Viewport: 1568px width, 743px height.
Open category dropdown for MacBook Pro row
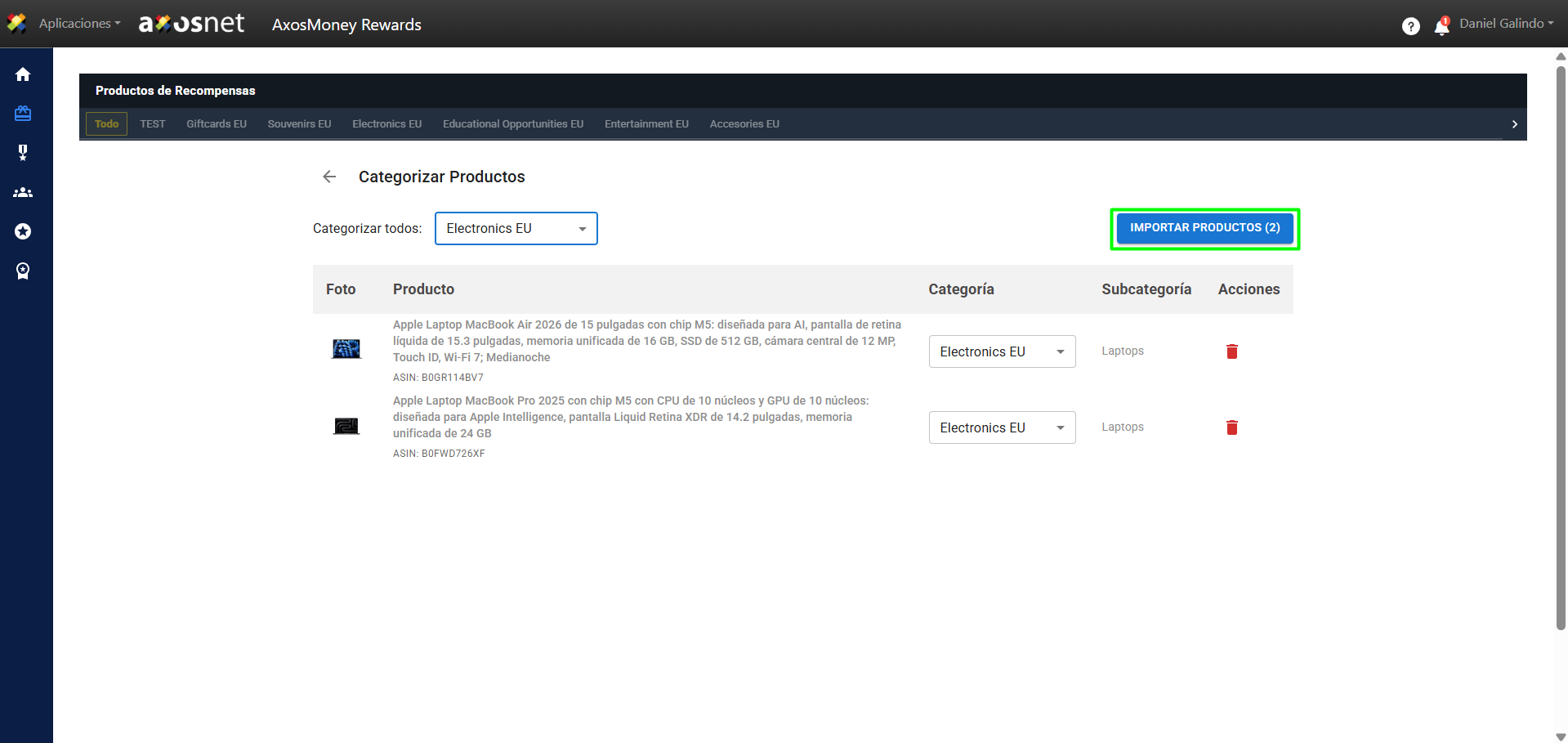(1002, 427)
